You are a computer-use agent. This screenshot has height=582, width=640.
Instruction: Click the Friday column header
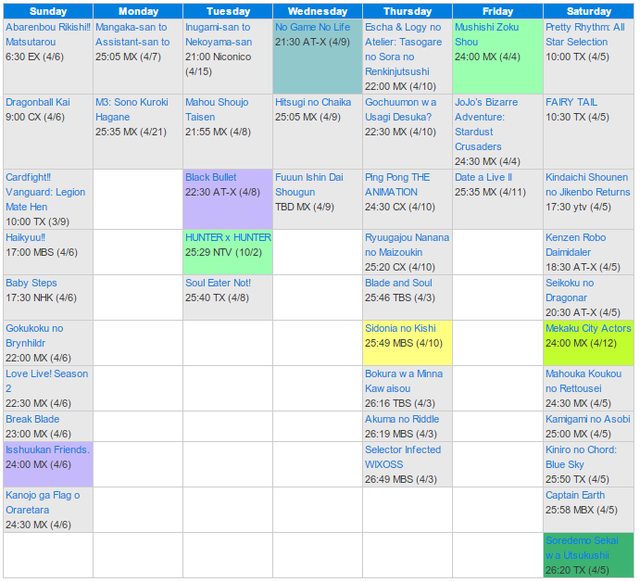click(498, 11)
